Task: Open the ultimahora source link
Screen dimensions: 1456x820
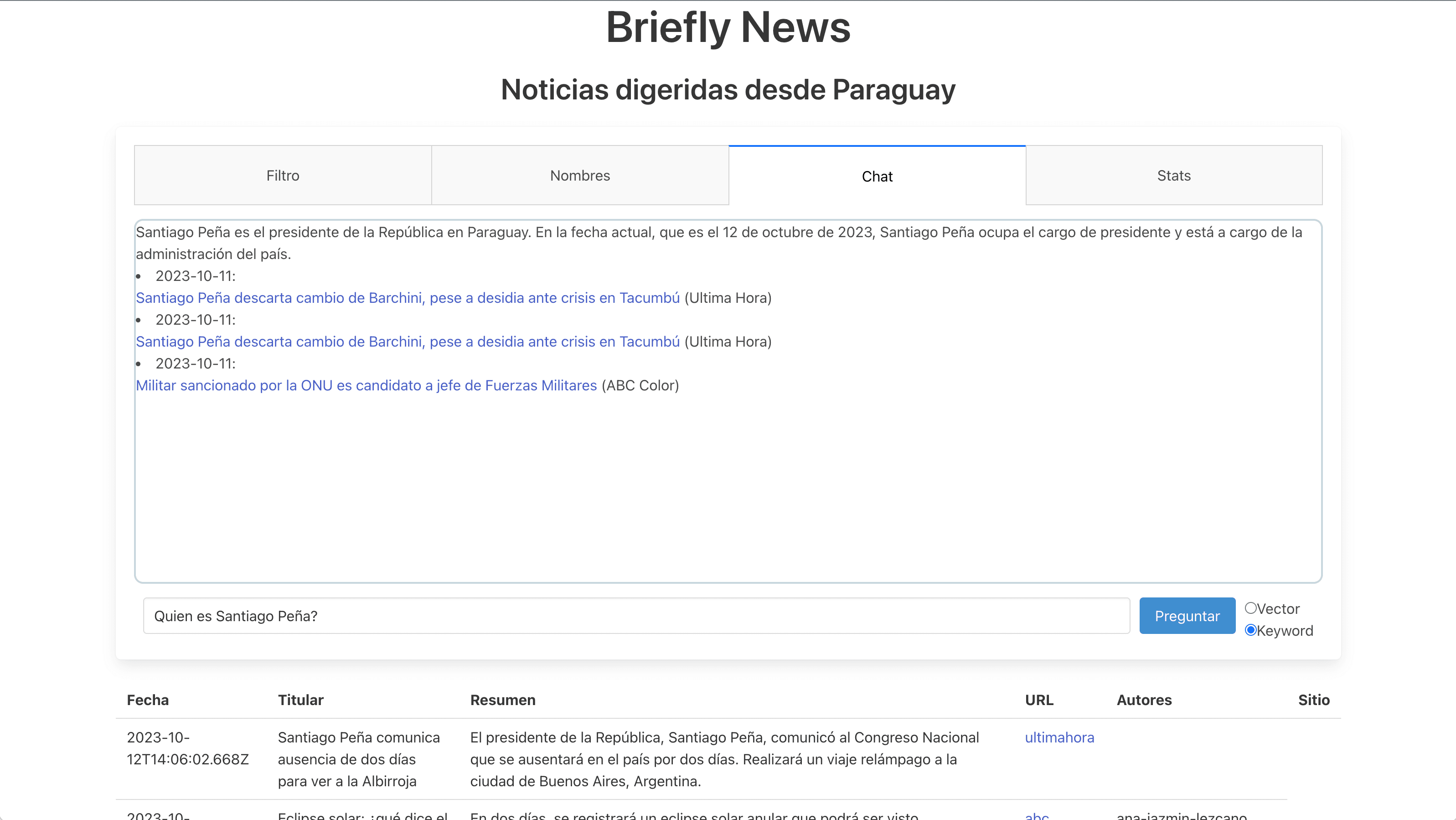Action: pos(1059,737)
